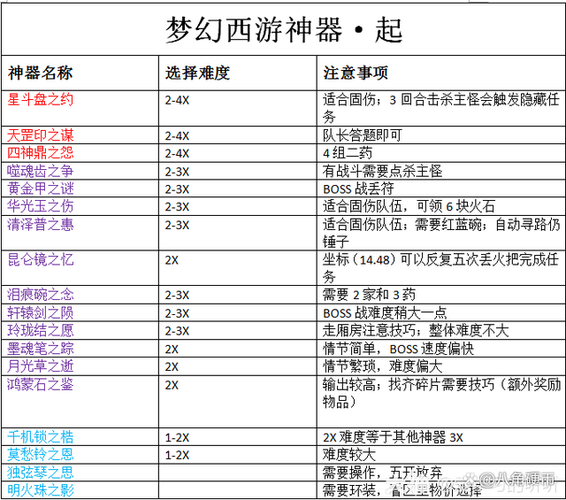566x500 pixels.
Task: Click 2X difficulty in 墨魂笔之踪 row
Action: [x=171, y=349]
